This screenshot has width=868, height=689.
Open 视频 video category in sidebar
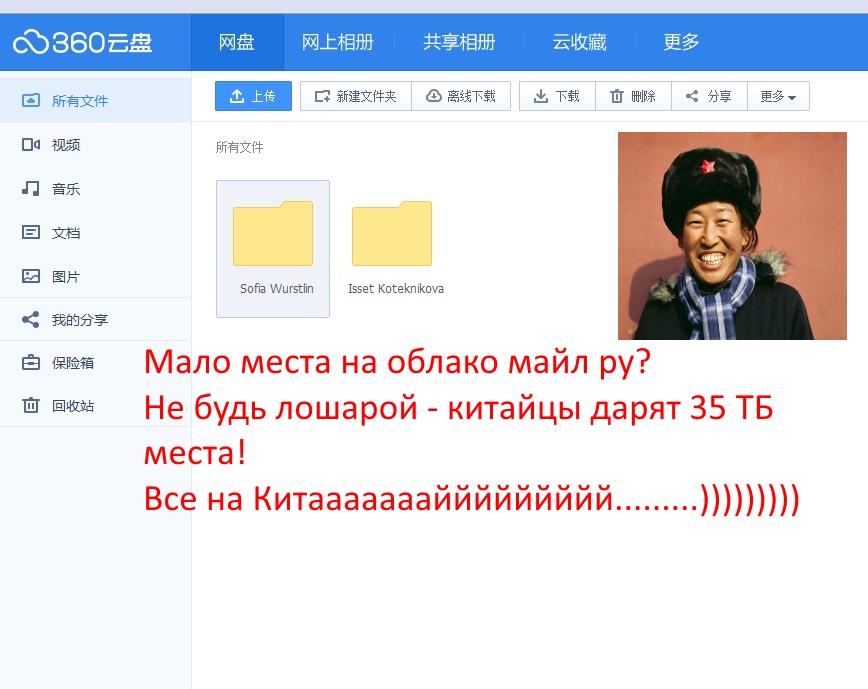tap(65, 145)
